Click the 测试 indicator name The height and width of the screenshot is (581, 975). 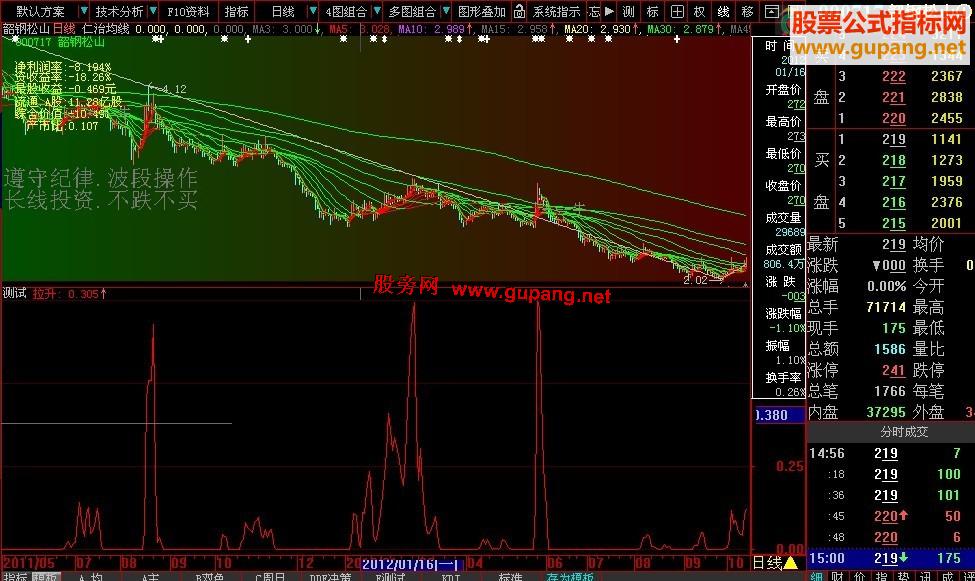click(14, 293)
